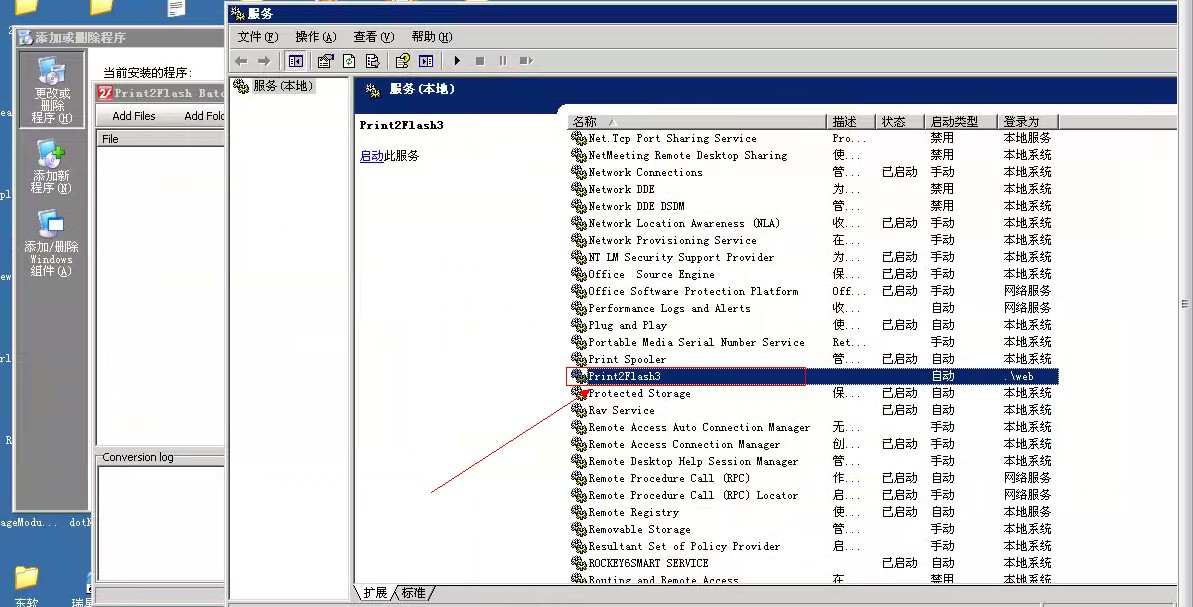
Task: Pause the service using the pause toolbar icon
Action: click(x=503, y=61)
